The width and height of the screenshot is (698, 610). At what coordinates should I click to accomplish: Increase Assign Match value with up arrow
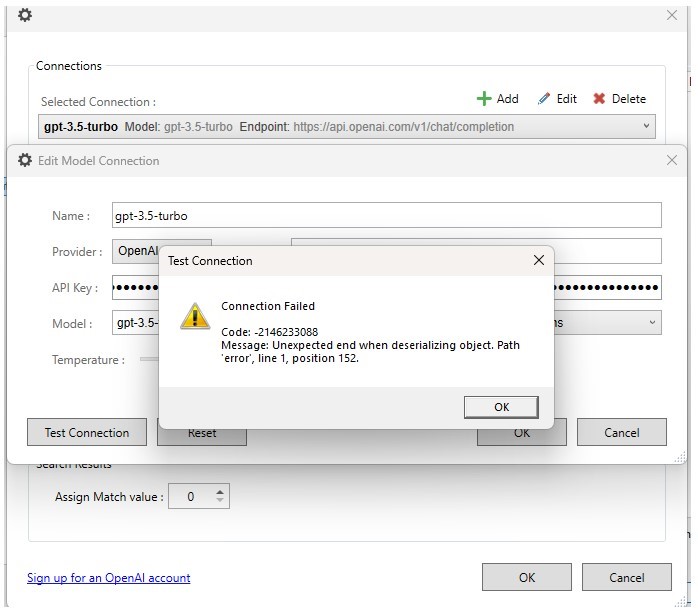[x=220, y=491]
